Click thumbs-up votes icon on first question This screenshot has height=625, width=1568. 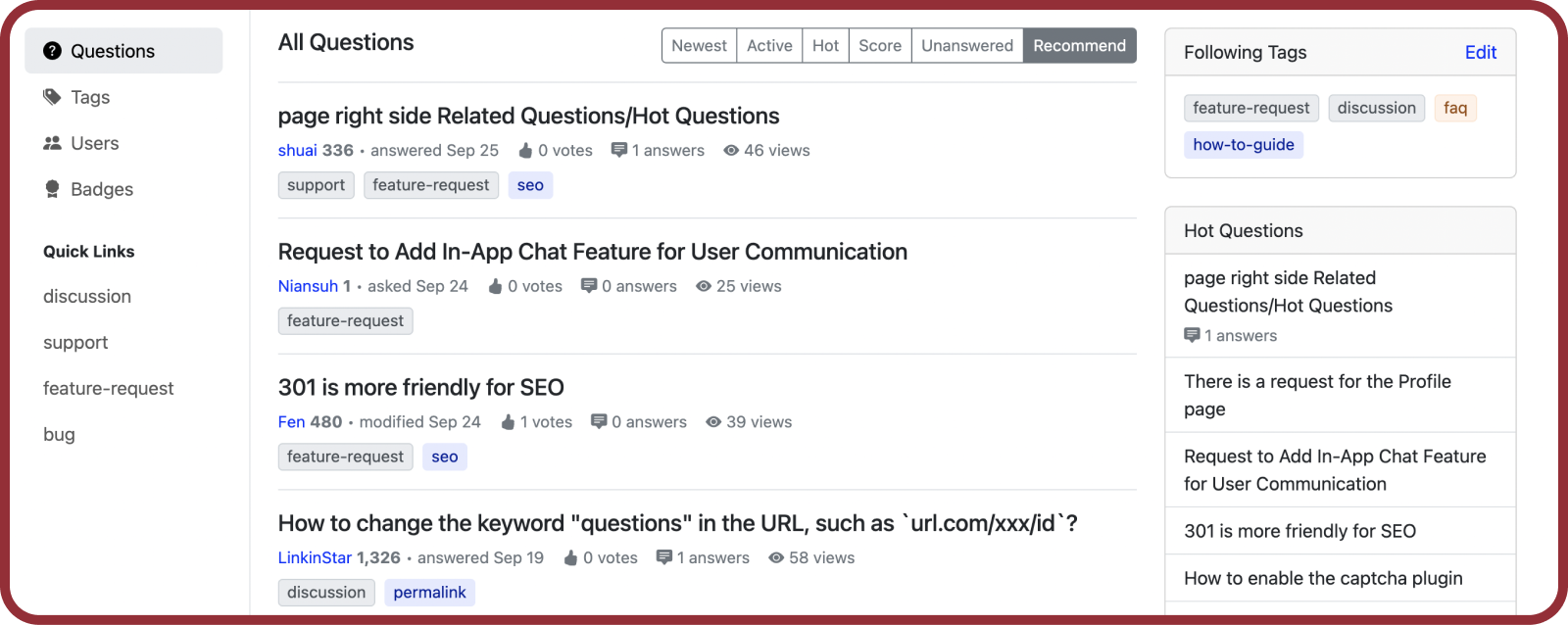click(x=525, y=151)
